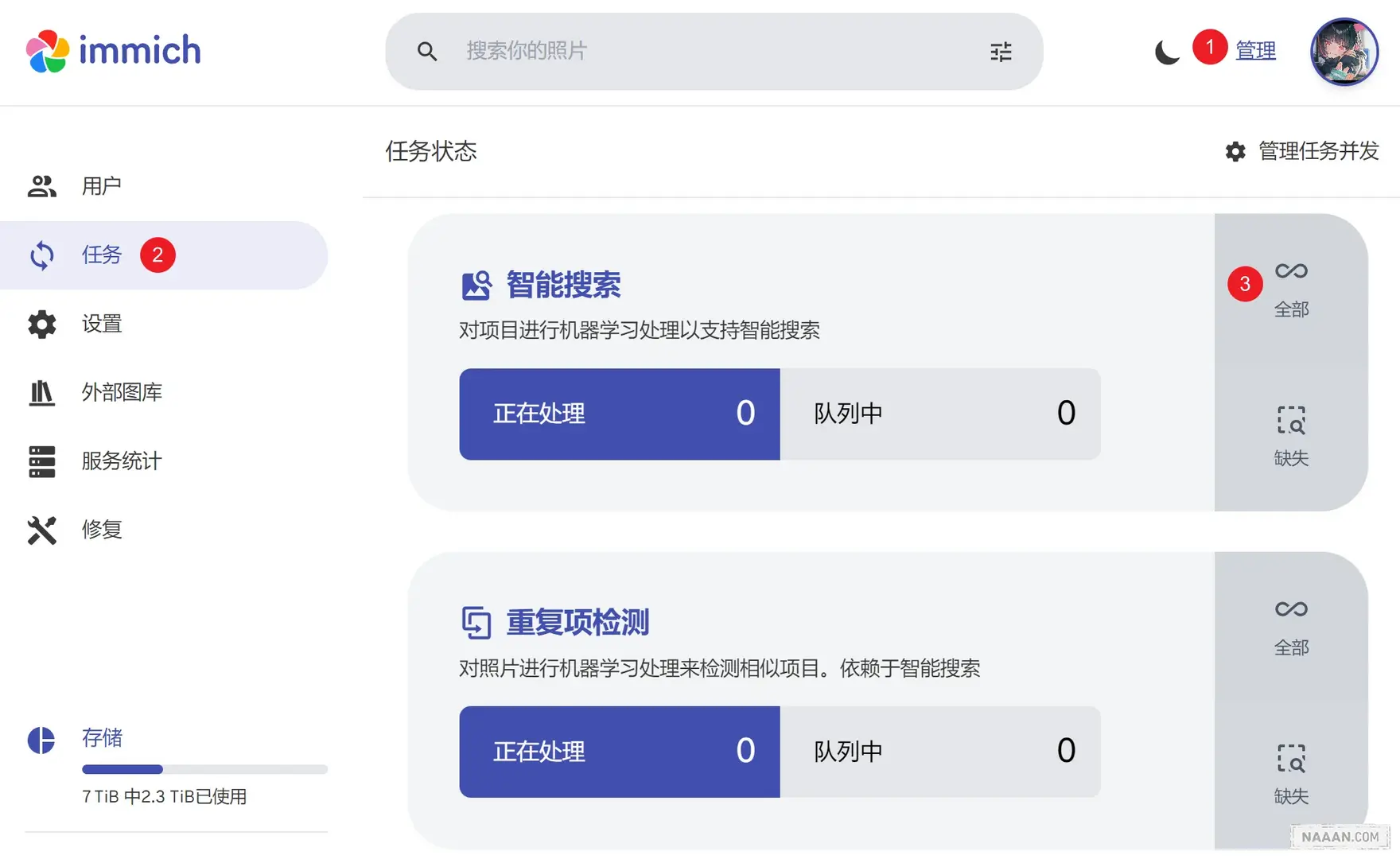Screen dimensions: 1400x859
Task: Run 重复项检测 on 全部 items
Action: tap(1291, 627)
